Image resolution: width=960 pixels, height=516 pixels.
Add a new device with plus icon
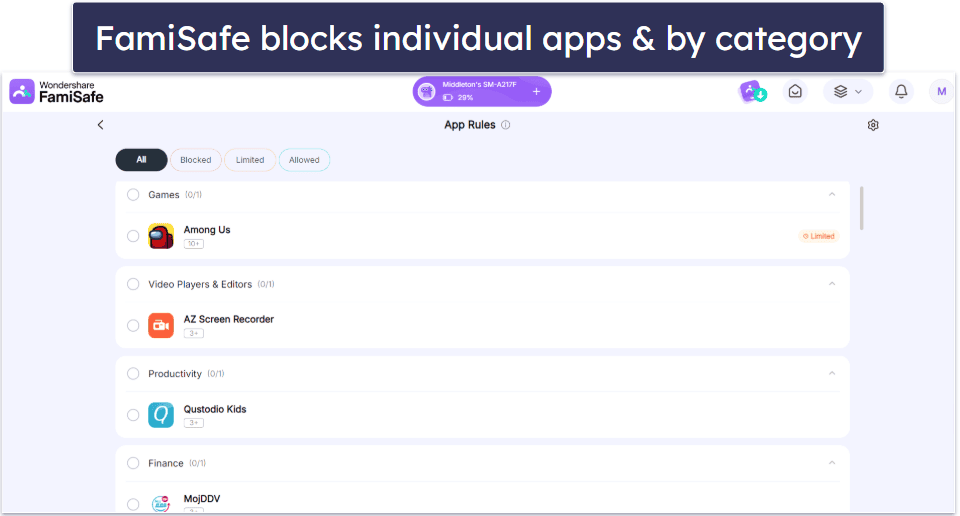[536, 92]
